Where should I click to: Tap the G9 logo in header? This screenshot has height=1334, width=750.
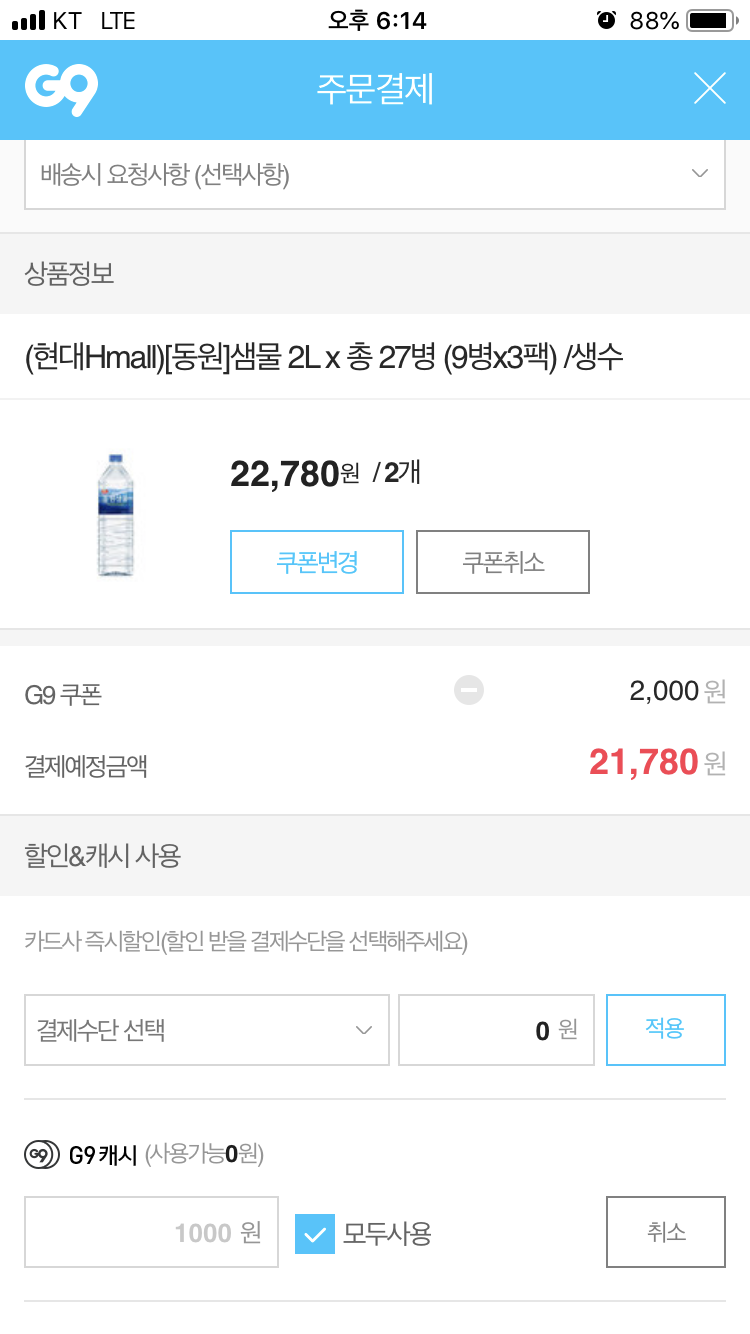click(x=61, y=90)
